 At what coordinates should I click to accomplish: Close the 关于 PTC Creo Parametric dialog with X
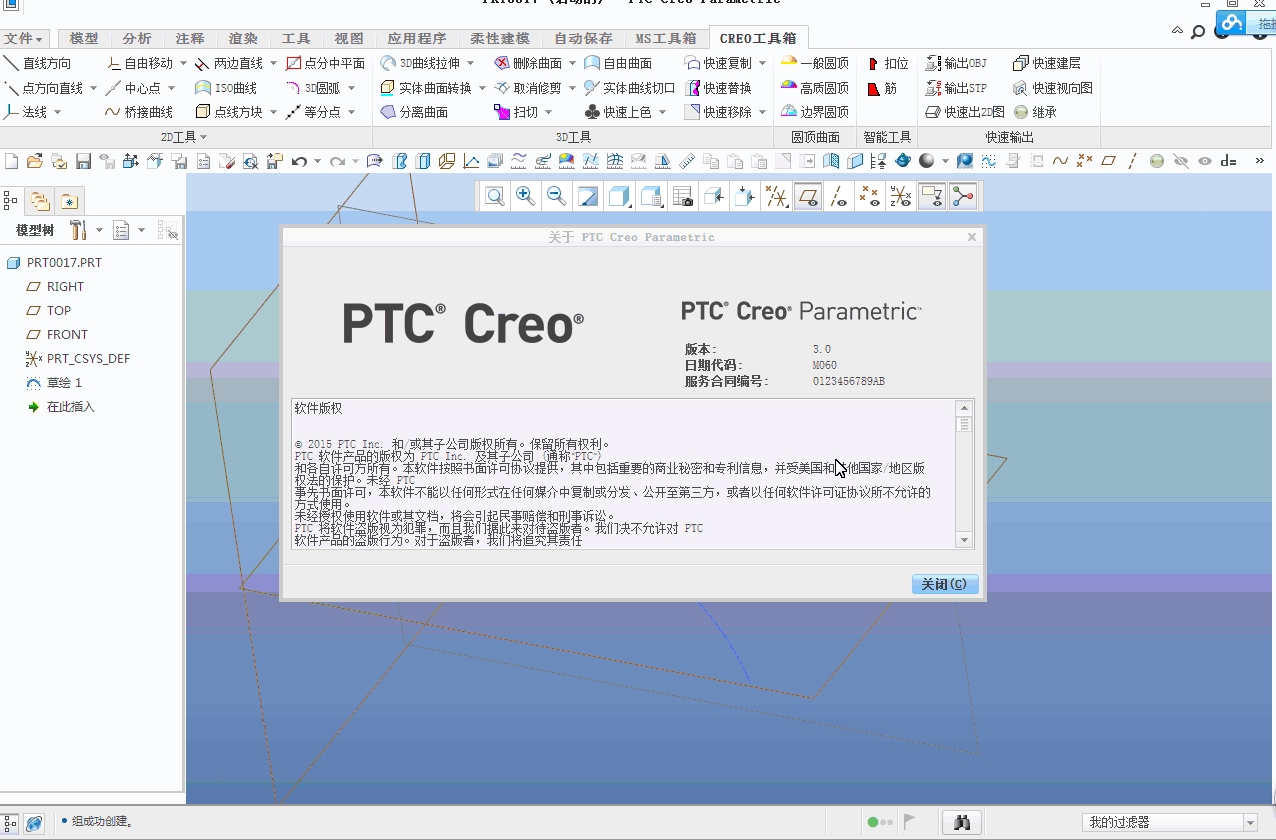click(x=972, y=237)
